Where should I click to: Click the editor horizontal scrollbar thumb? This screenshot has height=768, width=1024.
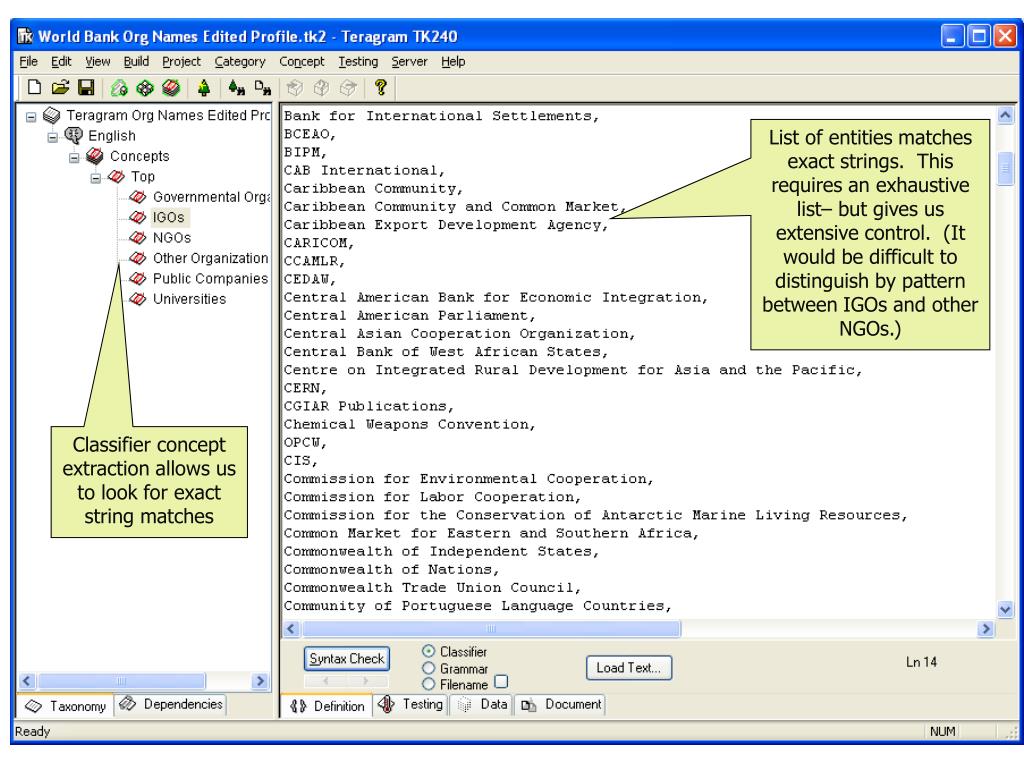point(491,629)
